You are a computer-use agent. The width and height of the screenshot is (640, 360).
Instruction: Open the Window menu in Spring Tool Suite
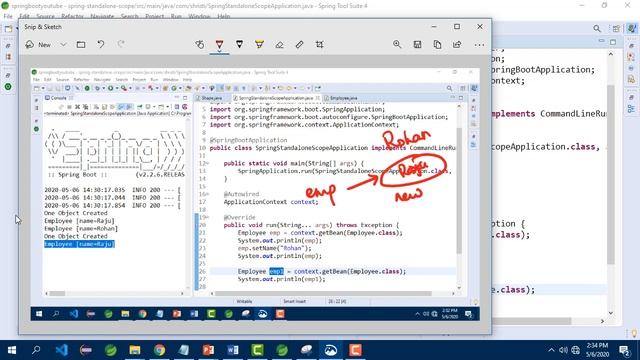(x=199, y=16)
